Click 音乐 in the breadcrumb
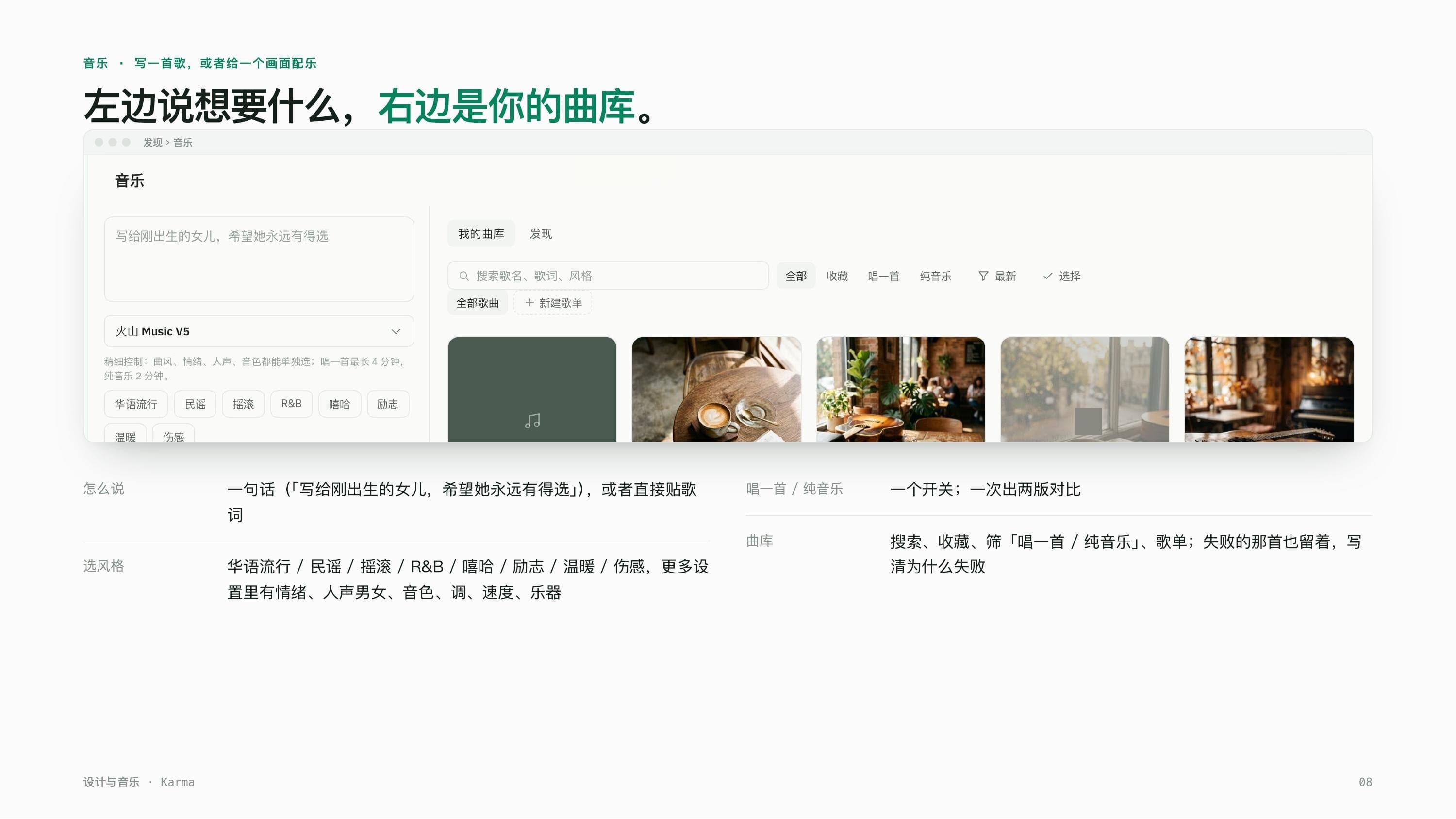1456x819 pixels. 182,143
